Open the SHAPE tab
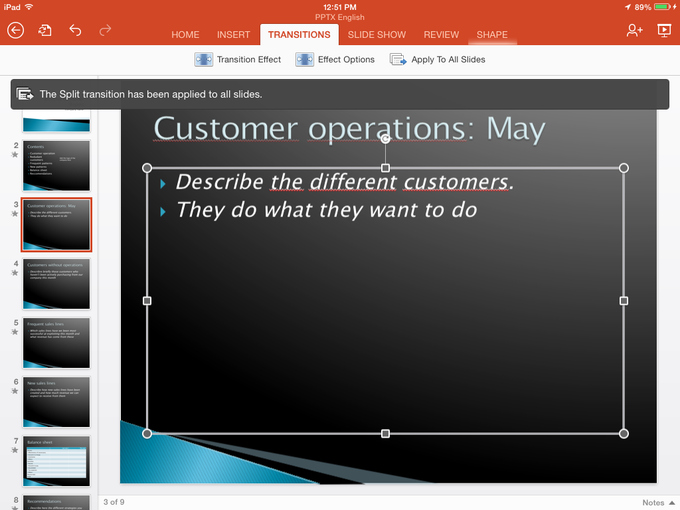 (492, 35)
